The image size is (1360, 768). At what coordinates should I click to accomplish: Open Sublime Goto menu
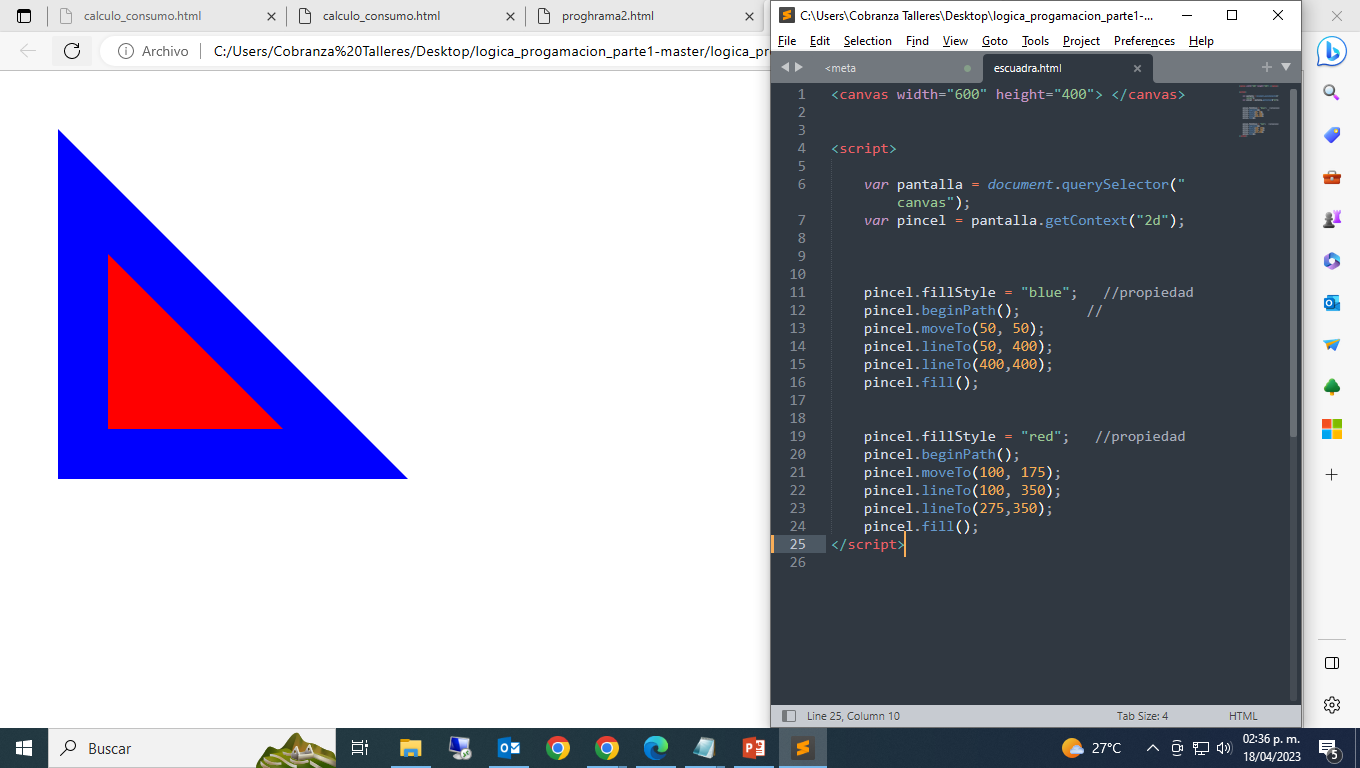tap(995, 41)
